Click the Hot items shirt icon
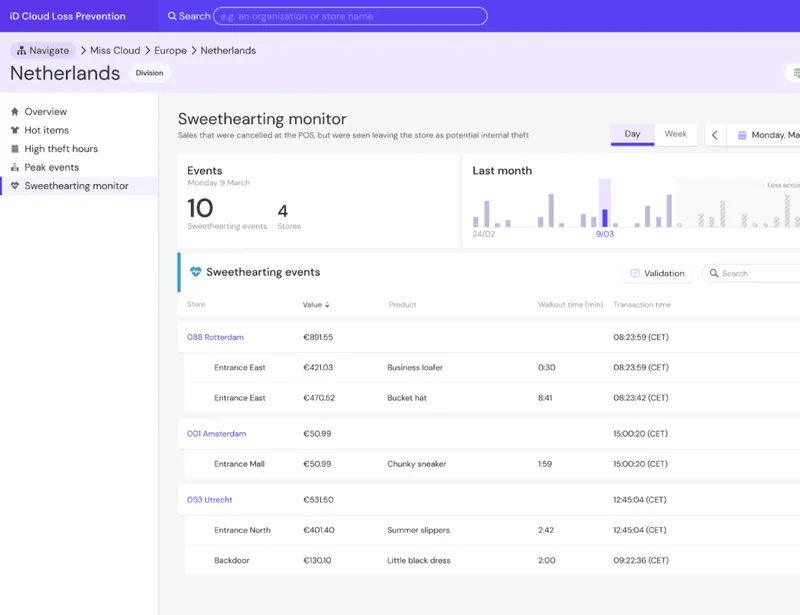 (x=15, y=130)
